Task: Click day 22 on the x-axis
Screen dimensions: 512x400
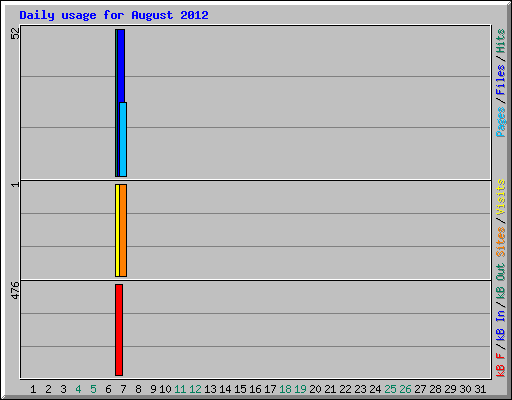Action: [x=345, y=389]
